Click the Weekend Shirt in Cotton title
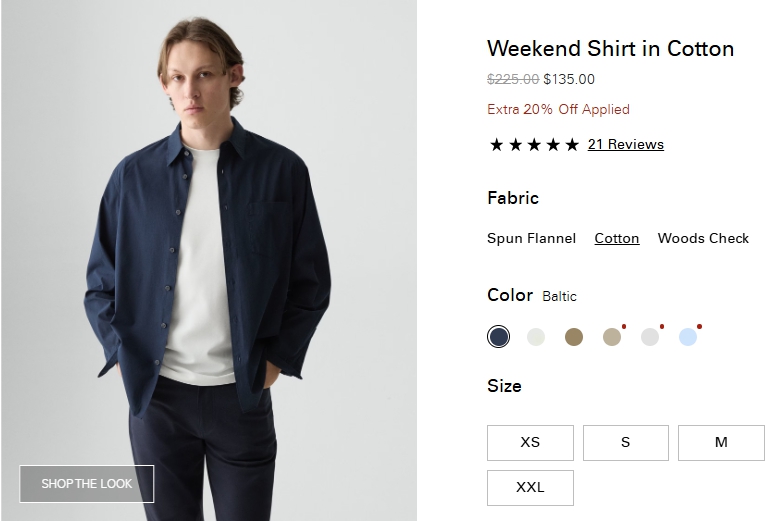The width and height of the screenshot is (766, 521). tap(610, 49)
